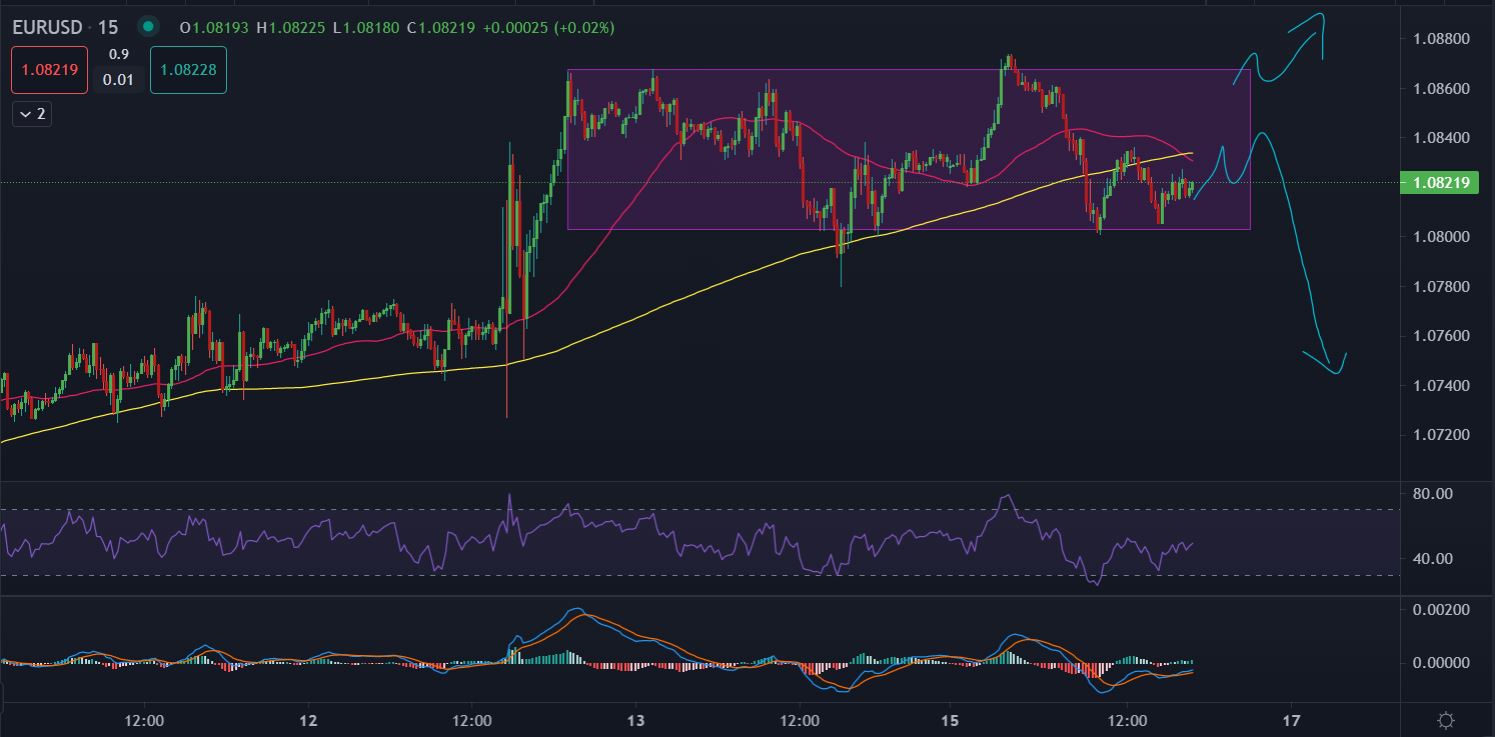Click the high value H1.08225
Image resolution: width=1495 pixels, height=737 pixels.
tap(293, 28)
